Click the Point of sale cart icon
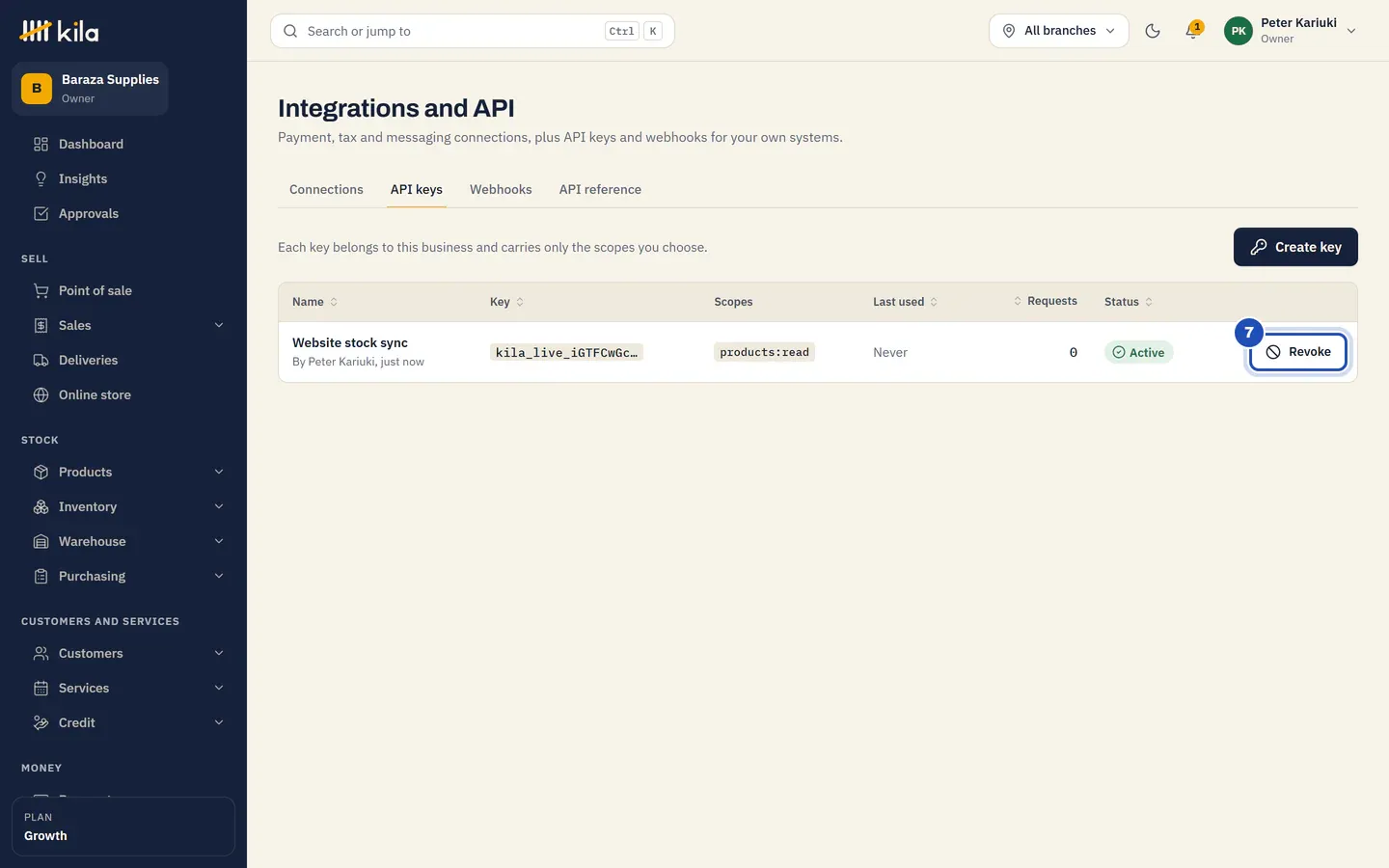The width and height of the screenshot is (1389, 868). [41, 290]
